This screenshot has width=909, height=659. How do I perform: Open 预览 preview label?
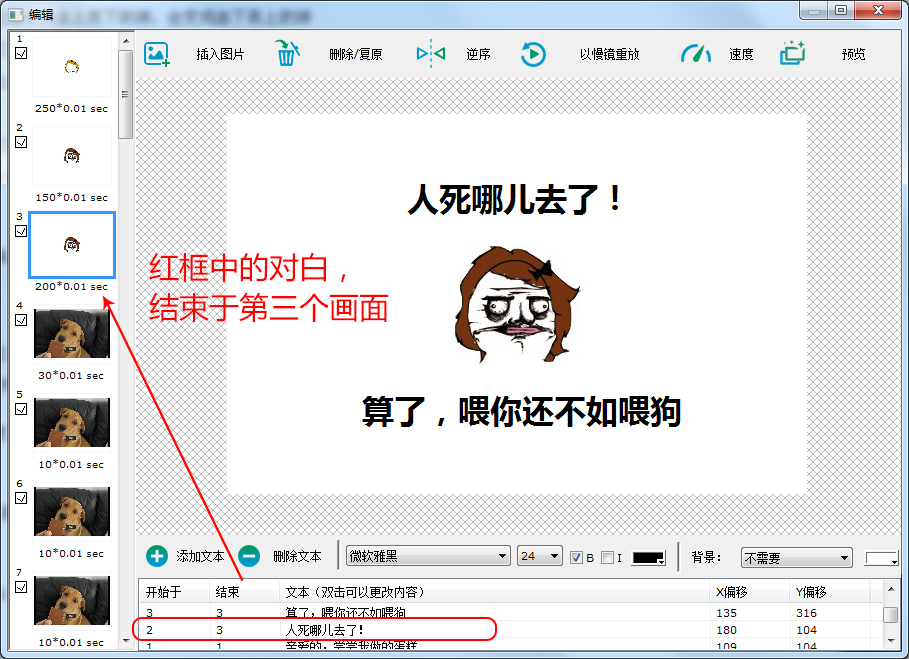click(853, 54)
